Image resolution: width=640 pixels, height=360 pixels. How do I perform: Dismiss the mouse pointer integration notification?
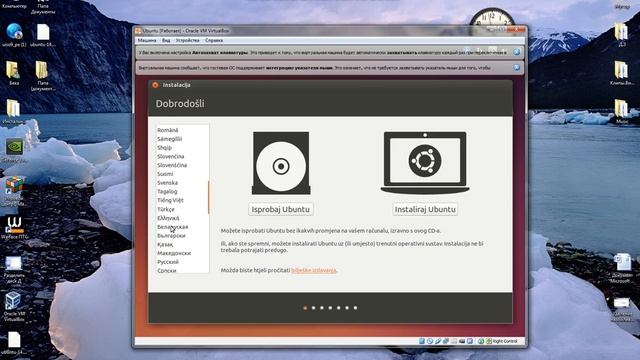[x=517, y=67]
